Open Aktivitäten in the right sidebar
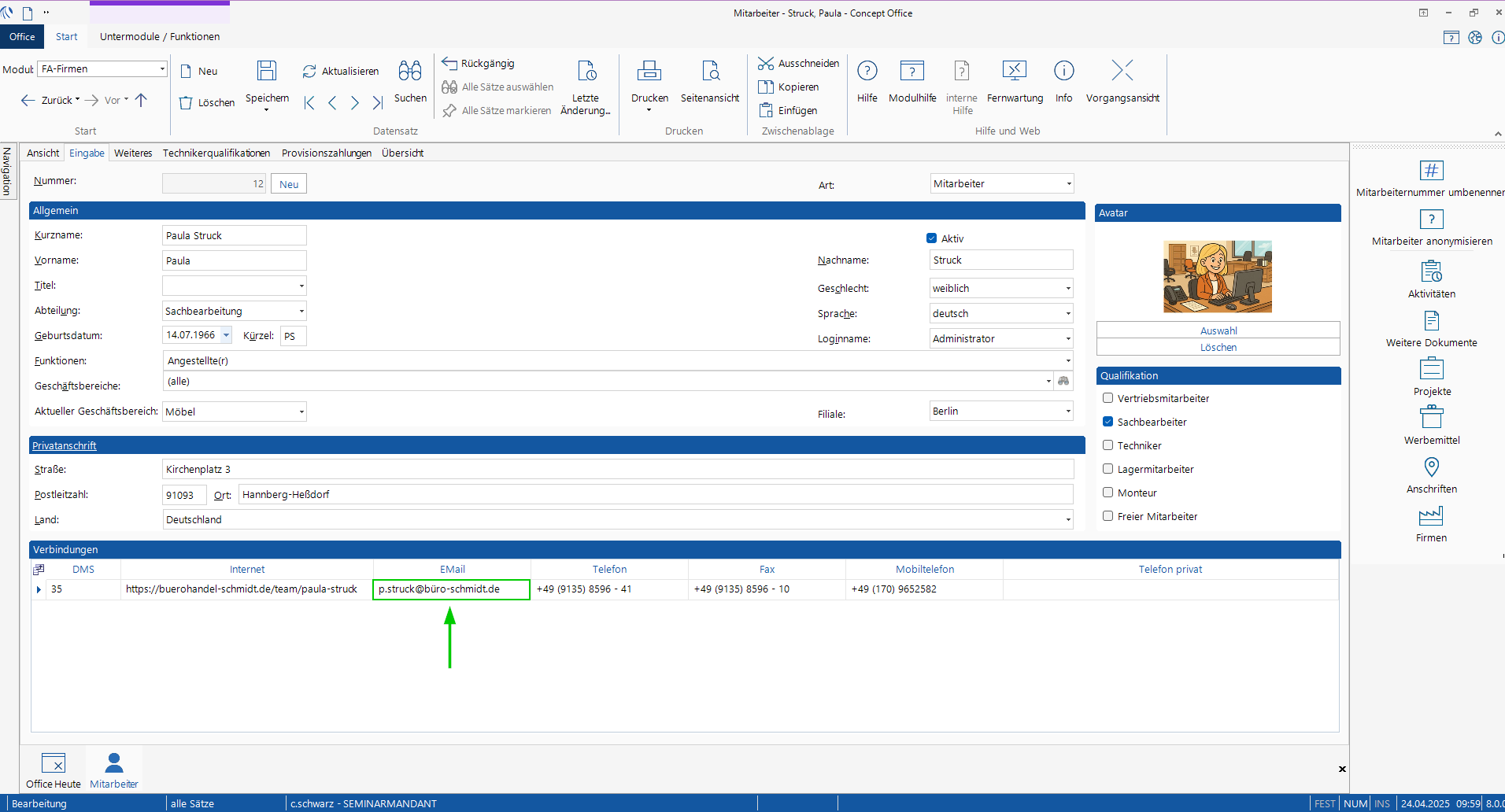1505x812 pixels. pyautogui.click(x=1431, y=272)
